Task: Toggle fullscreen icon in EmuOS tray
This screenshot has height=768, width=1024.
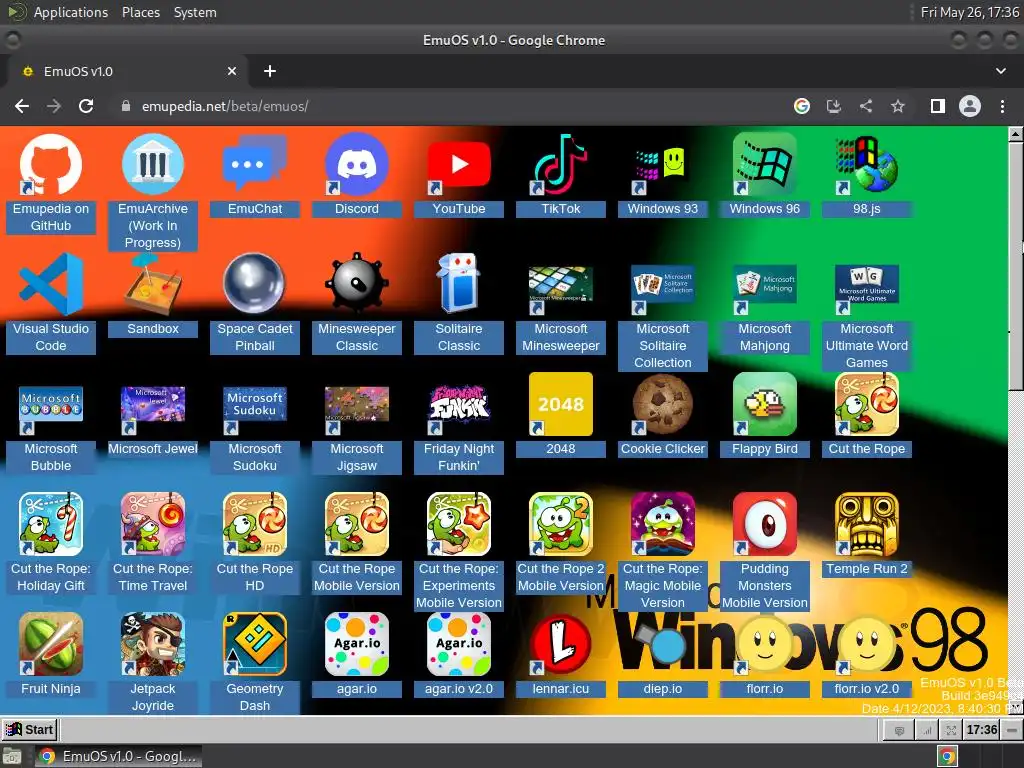Action: [x=951, y=730]
